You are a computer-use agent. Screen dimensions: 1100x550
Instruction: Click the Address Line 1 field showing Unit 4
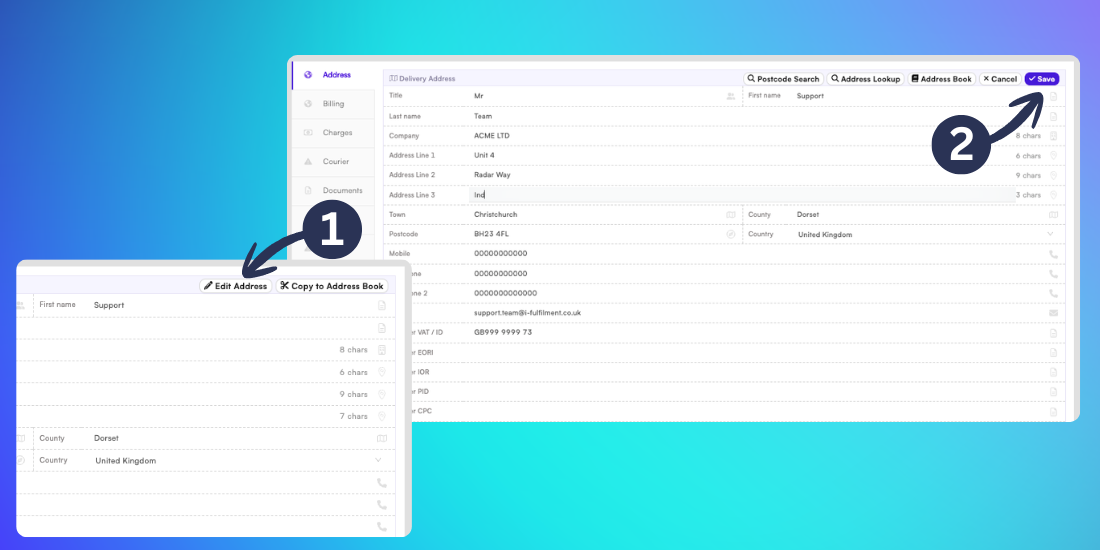point(740,156)
